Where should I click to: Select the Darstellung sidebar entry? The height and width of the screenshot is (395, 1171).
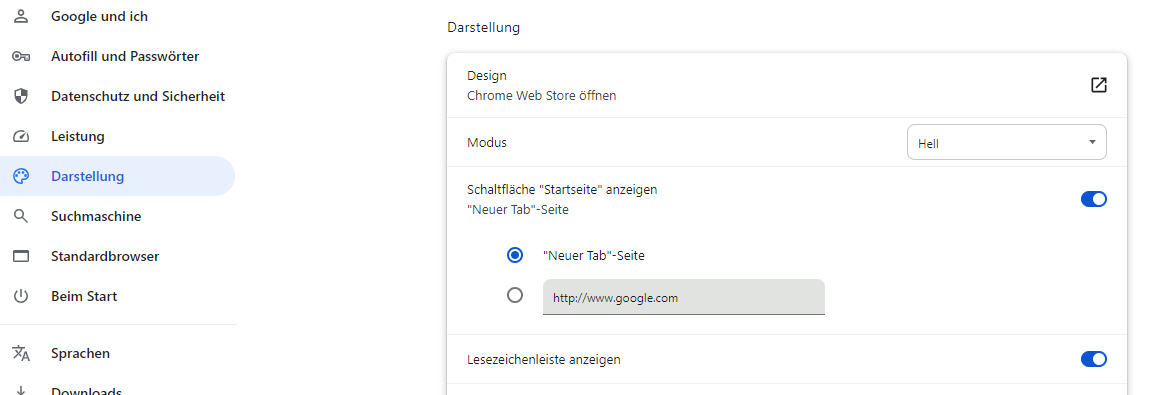(117, 176)
